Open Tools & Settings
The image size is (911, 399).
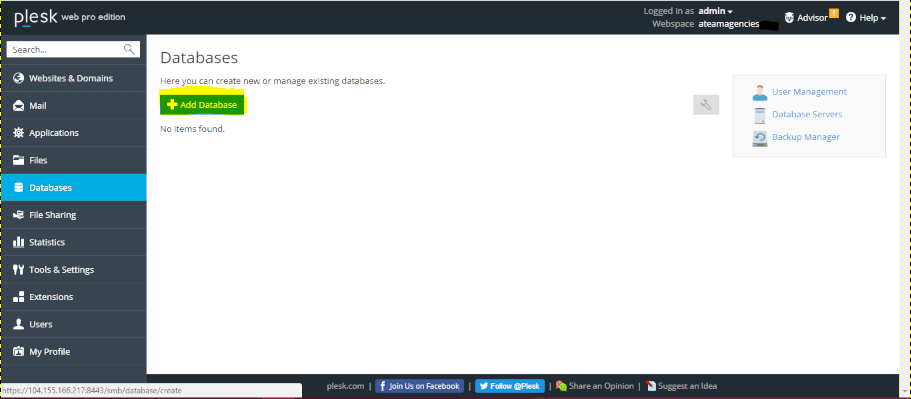(73, 269)
